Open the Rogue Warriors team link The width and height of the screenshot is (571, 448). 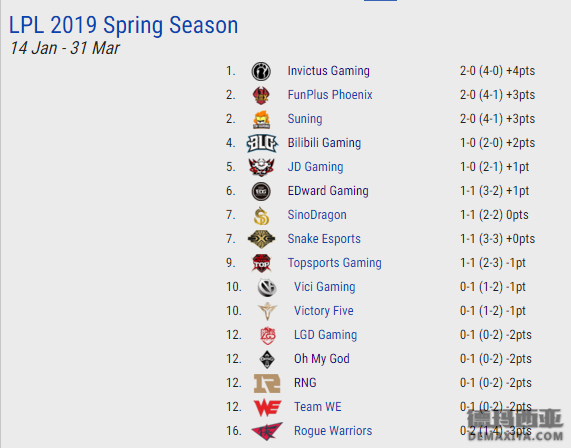coord(333,431)
